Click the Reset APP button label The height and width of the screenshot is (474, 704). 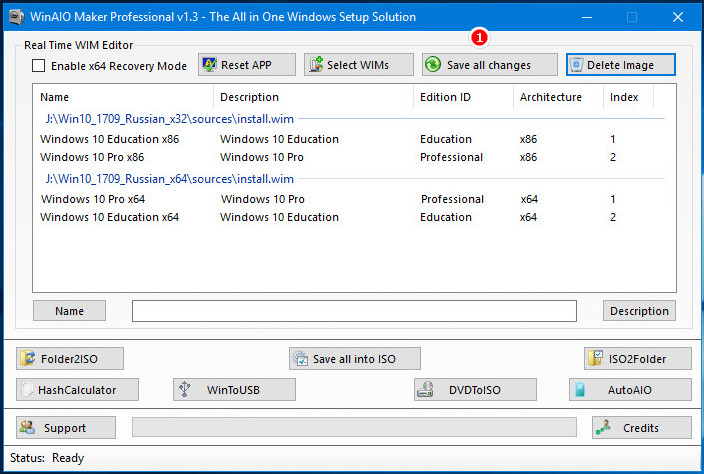point(246,65)
